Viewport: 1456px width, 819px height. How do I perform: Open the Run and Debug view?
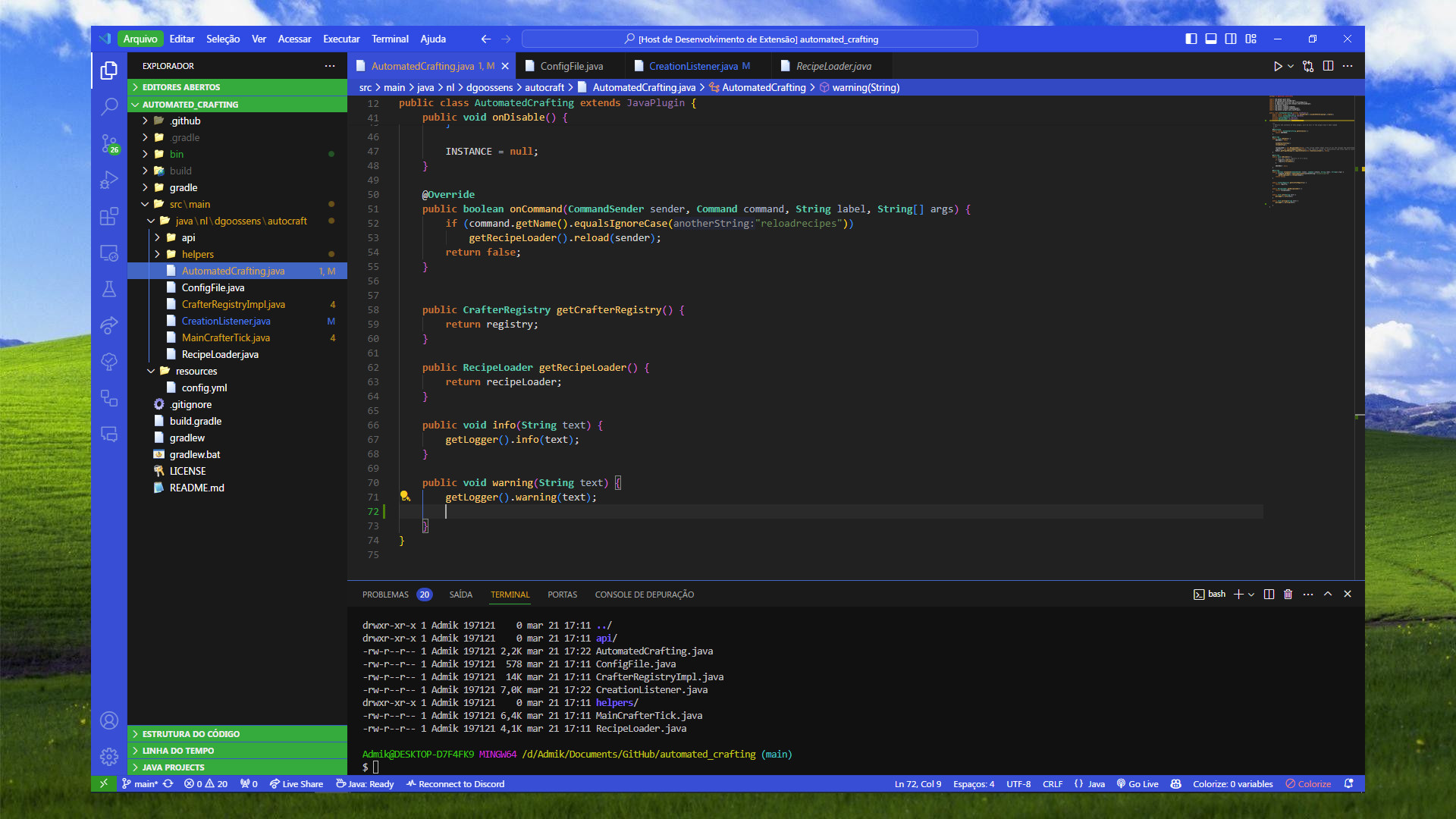[x=109, y=180]
